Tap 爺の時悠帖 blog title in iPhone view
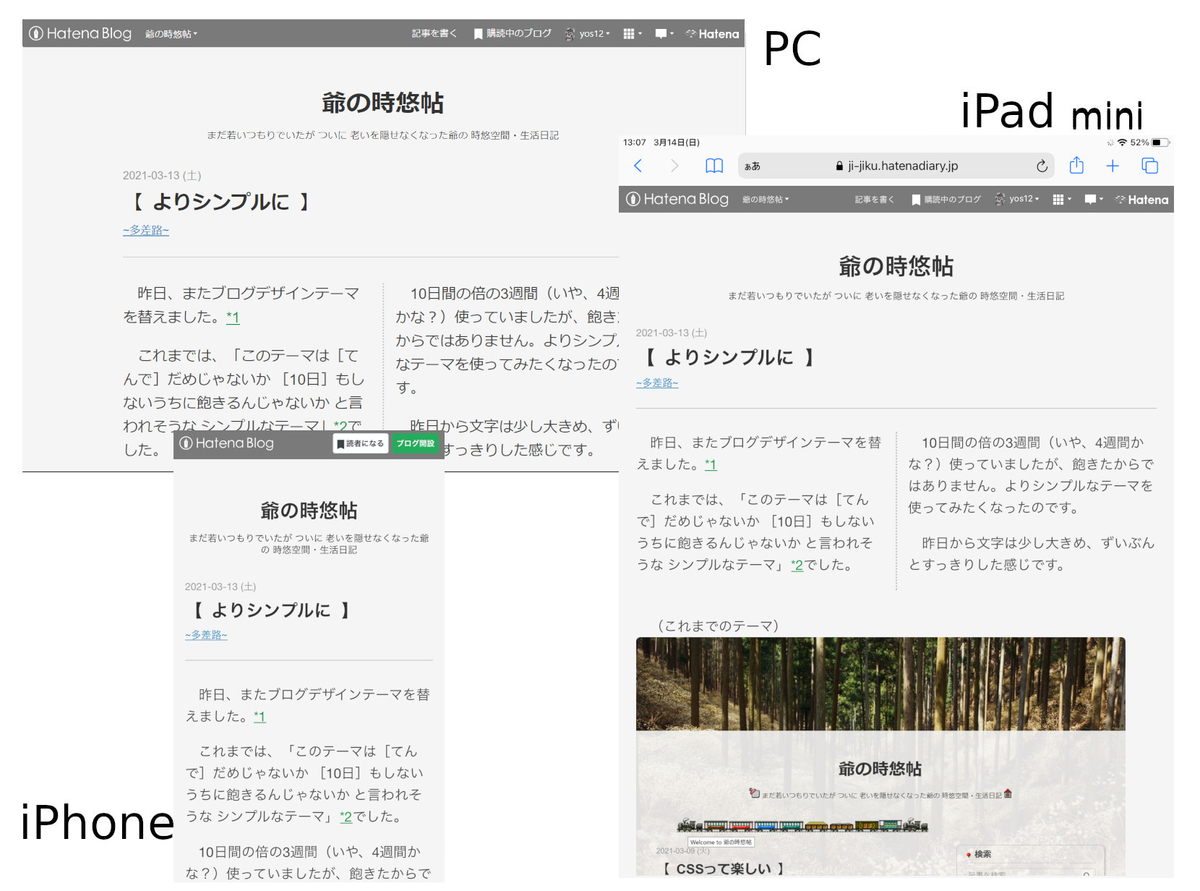1200x891 pixels. click(x=309, y=510)
